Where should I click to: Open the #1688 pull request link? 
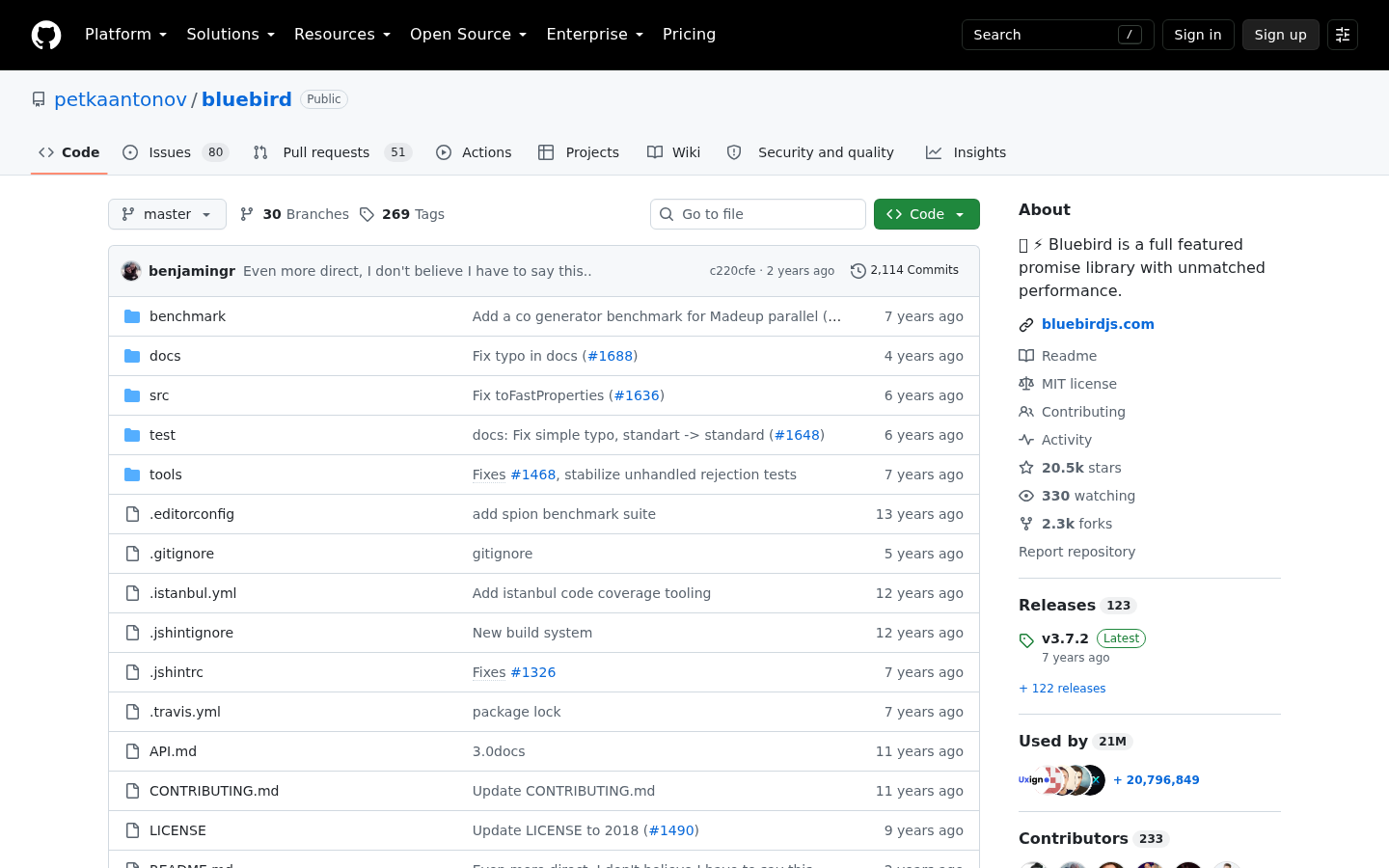pos(610,356)
